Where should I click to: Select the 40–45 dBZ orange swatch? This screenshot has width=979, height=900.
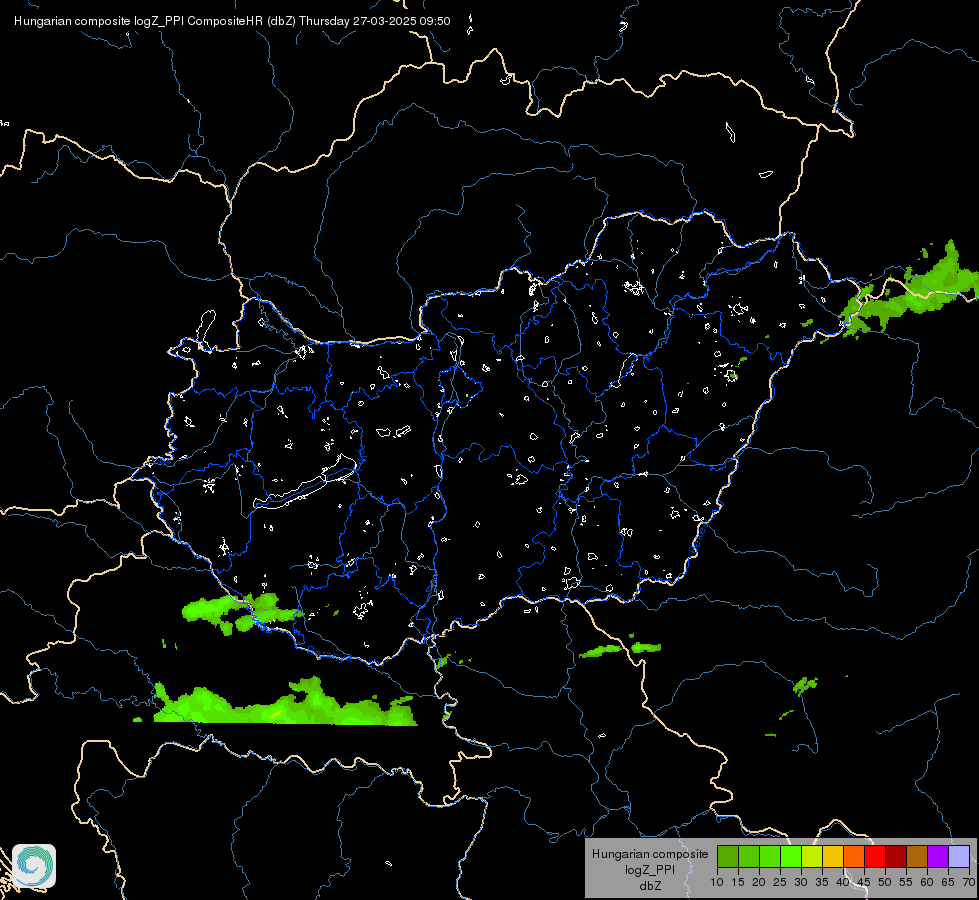coord(854,856)
